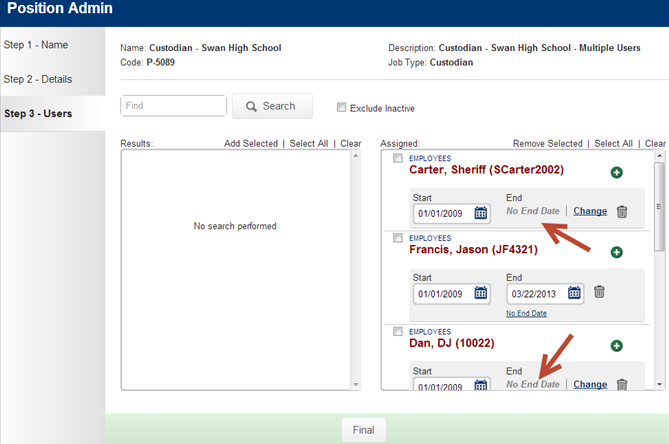This screenshot has height=444, width=669.
Task: Select the Francis, Jason checkbox
Action: tap(398, 238)
